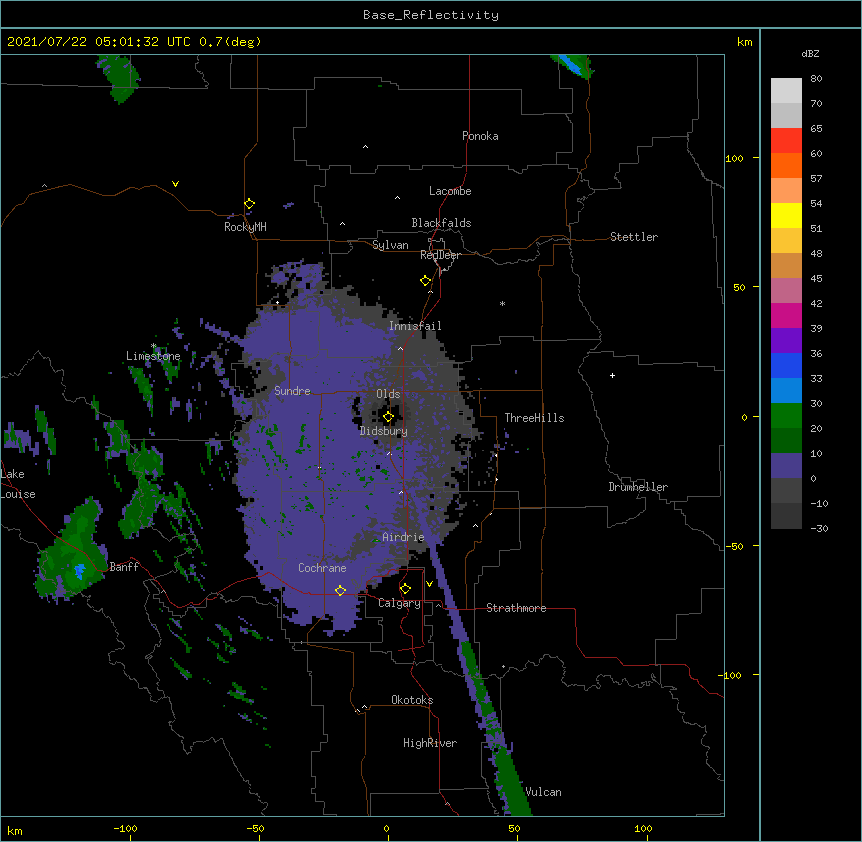862x842 pixels.
Task: Click the Sylvan label
Action: click(x=390, y=245)
